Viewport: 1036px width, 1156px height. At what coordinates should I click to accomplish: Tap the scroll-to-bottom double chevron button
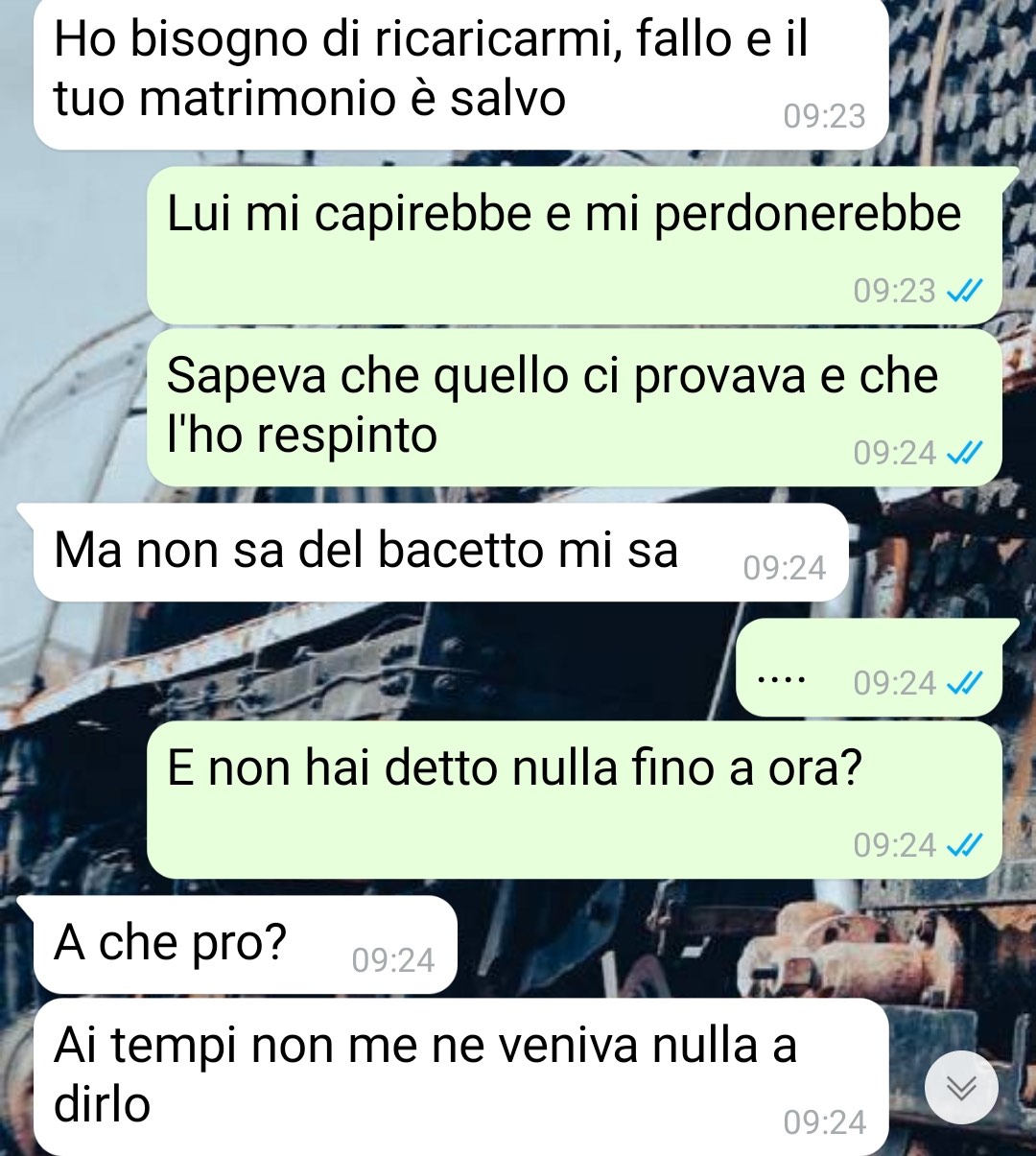click(961, 1088)
